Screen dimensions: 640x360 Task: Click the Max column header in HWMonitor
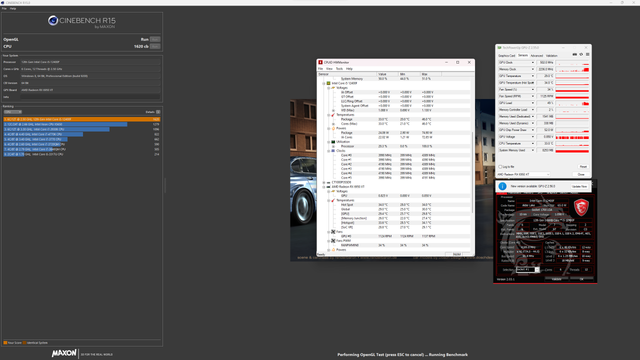(x=430, y=74)
